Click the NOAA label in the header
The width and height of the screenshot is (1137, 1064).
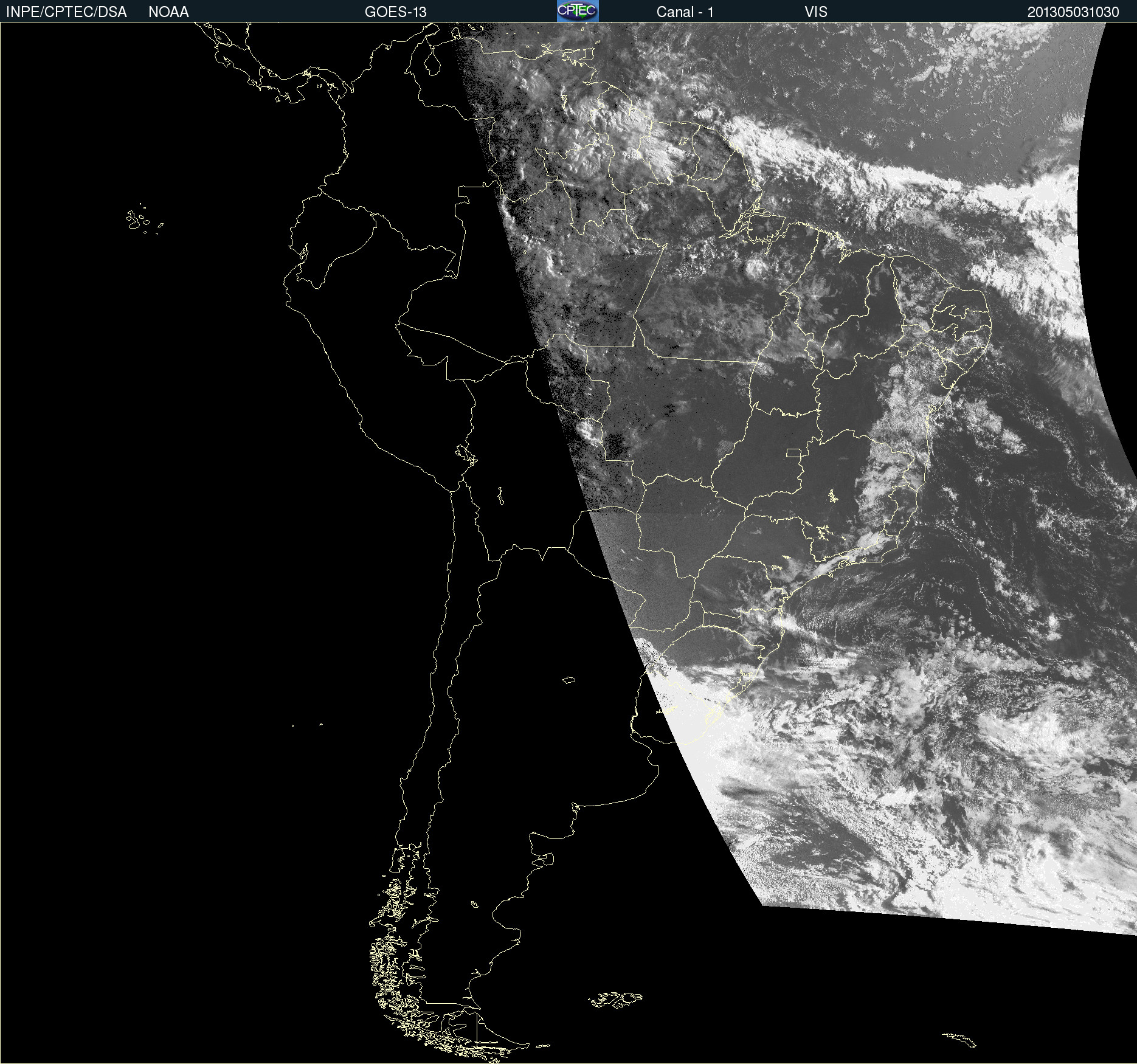pyautogui.click(x=168, y=12)
